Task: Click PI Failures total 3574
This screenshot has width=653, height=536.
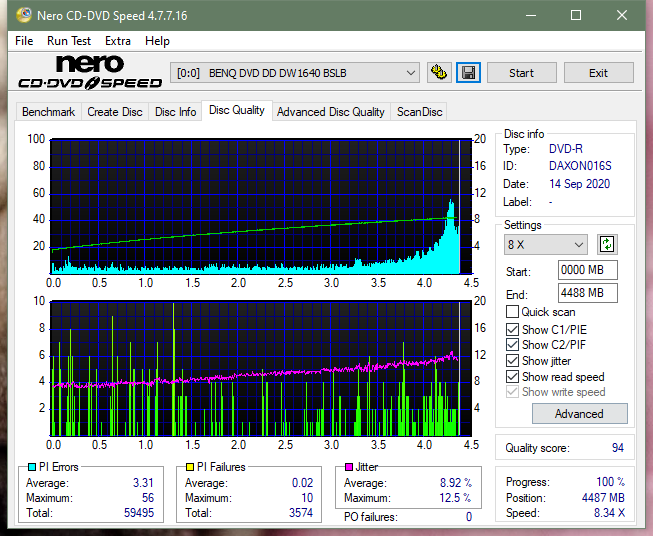Action: coord(301,513)
